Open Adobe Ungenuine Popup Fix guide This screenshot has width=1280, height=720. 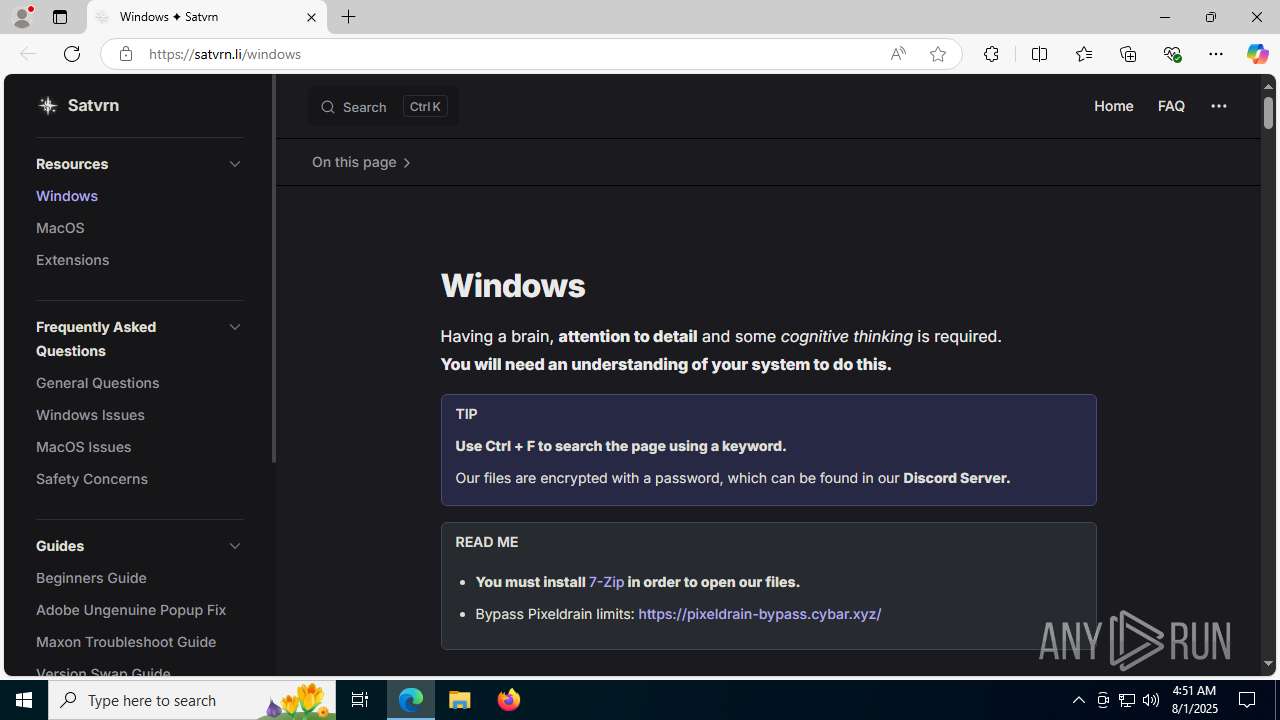tap(131, 610)
